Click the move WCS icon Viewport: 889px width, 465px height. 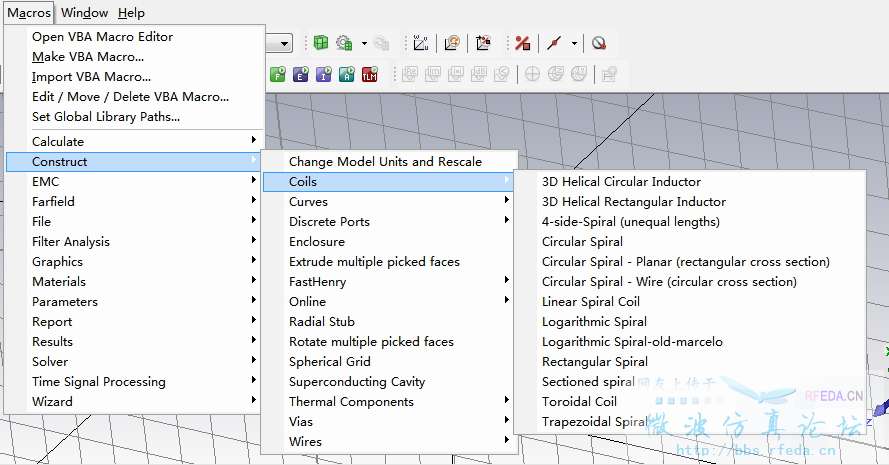(483, 43)
